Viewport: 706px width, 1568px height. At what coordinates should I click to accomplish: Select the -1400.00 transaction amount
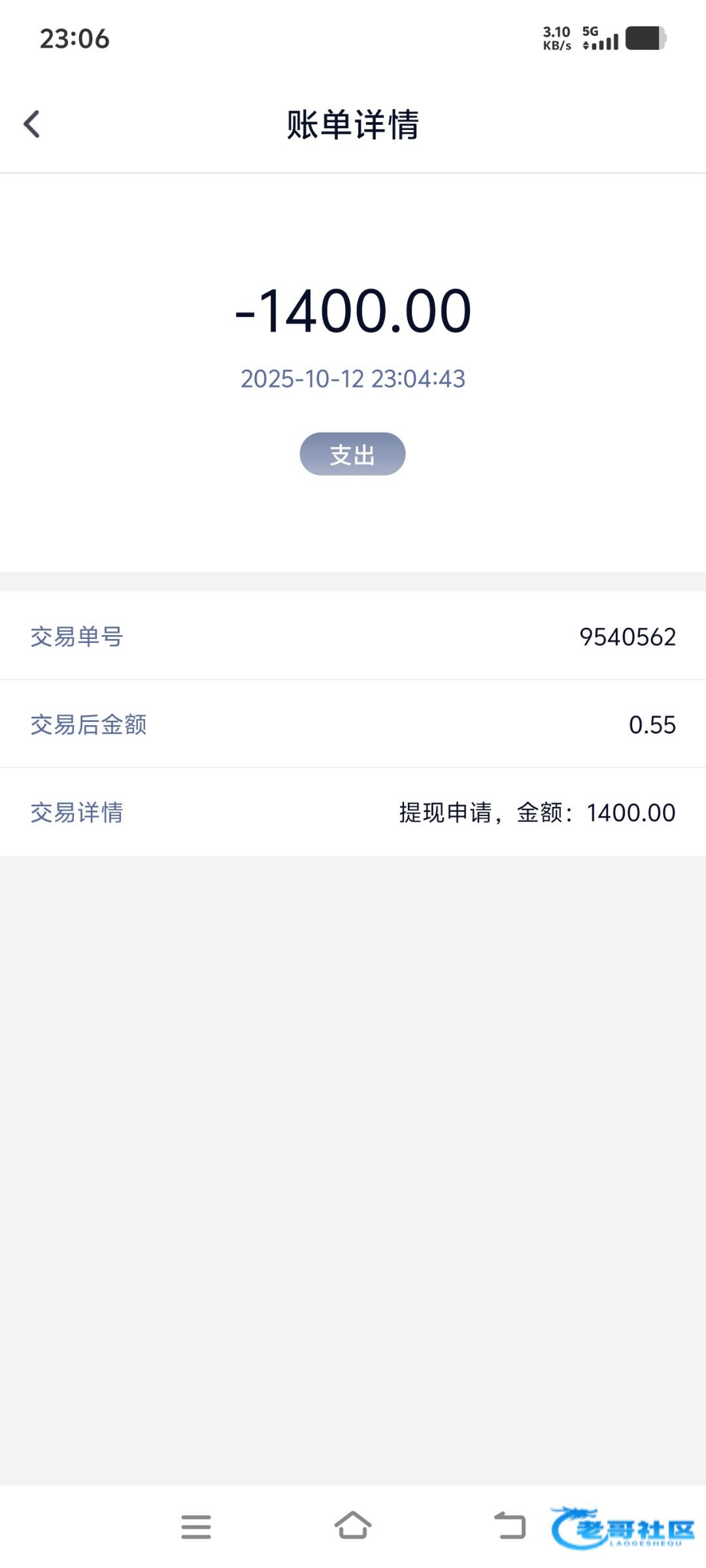pos(353,311)
